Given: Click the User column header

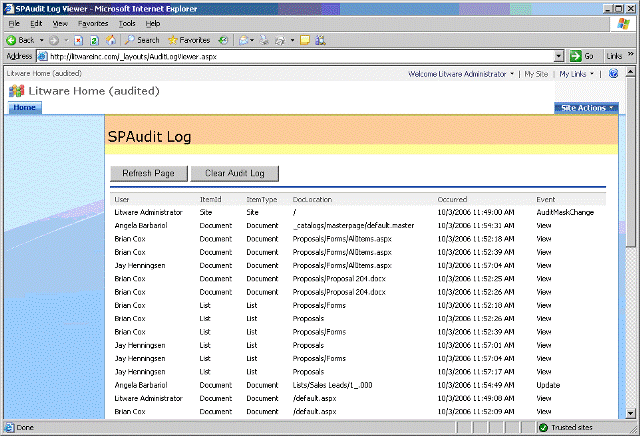Looking at the screenshot, I should pos(122,199).
